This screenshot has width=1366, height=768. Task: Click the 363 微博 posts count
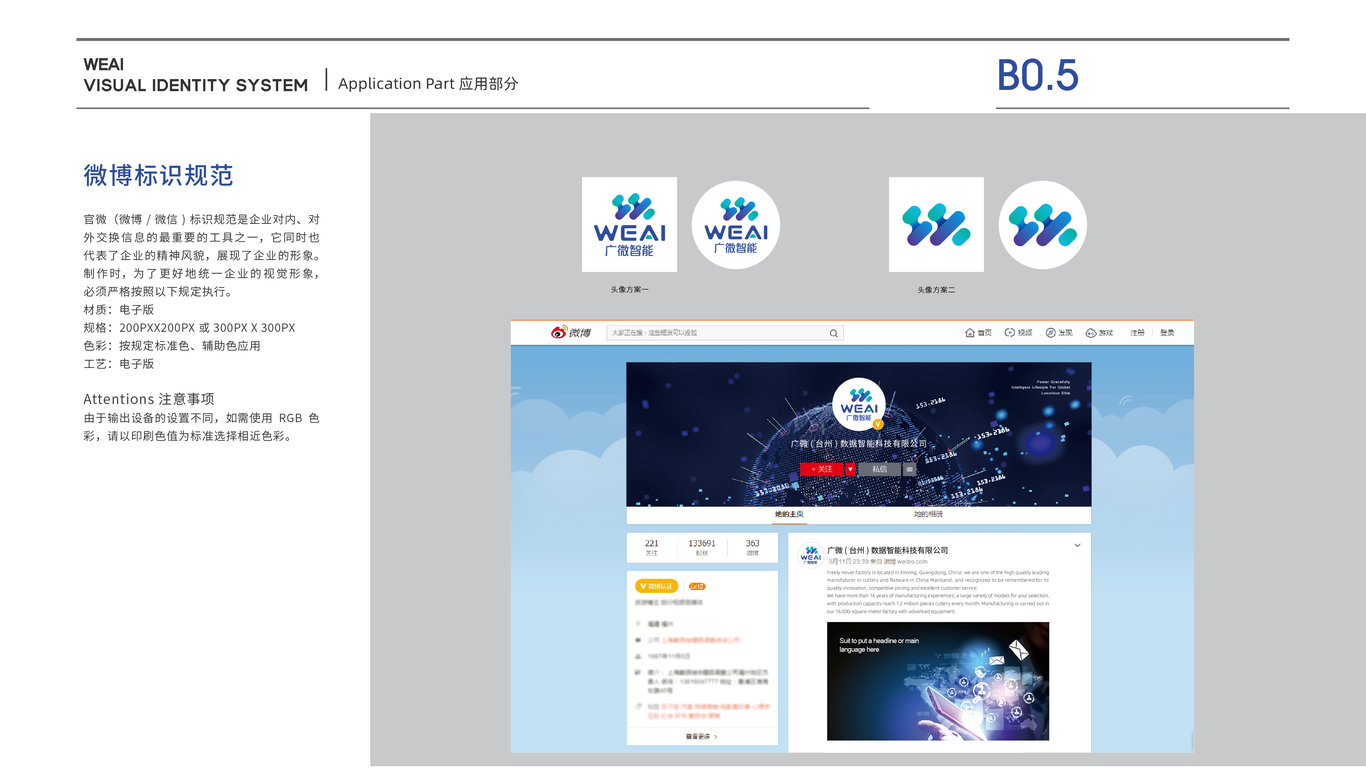point(752,548)
